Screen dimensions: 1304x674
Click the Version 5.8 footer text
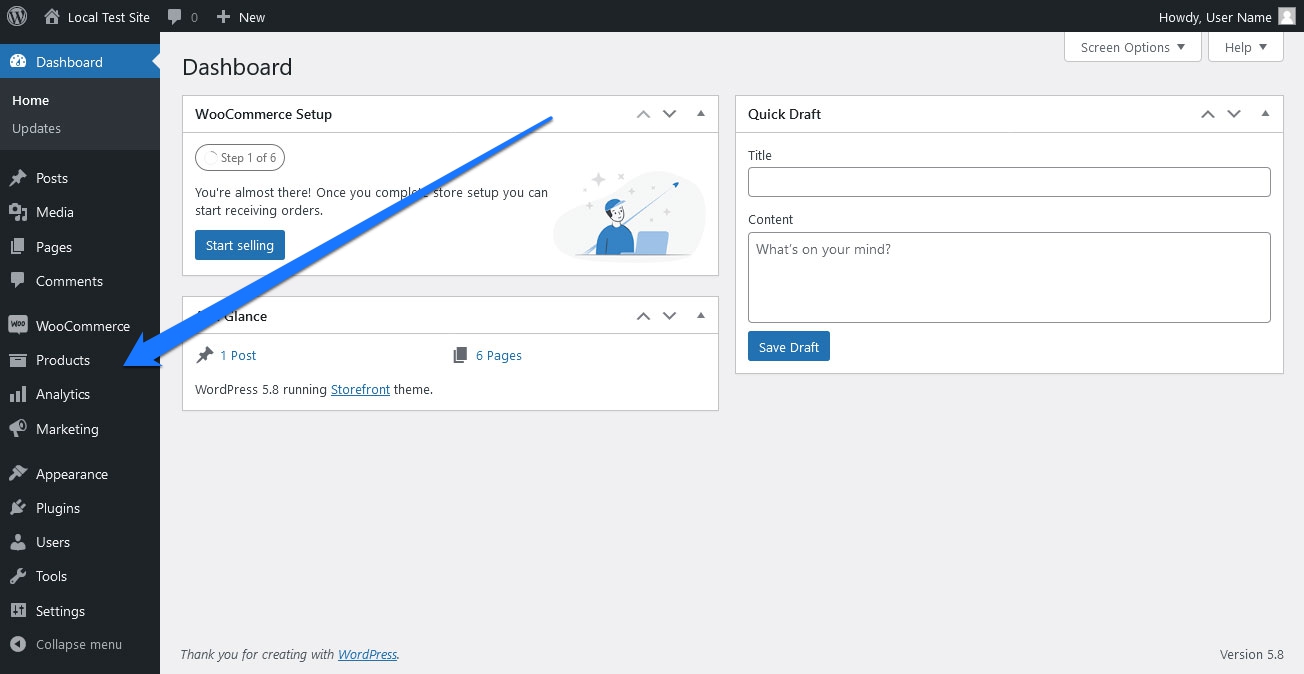pos(1251,654)
